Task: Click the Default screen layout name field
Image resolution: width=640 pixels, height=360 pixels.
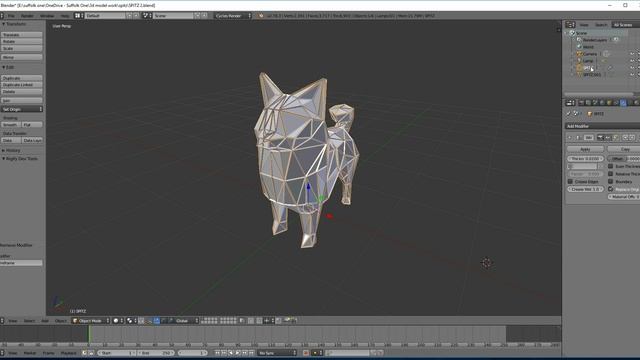Action: point(105,16)
